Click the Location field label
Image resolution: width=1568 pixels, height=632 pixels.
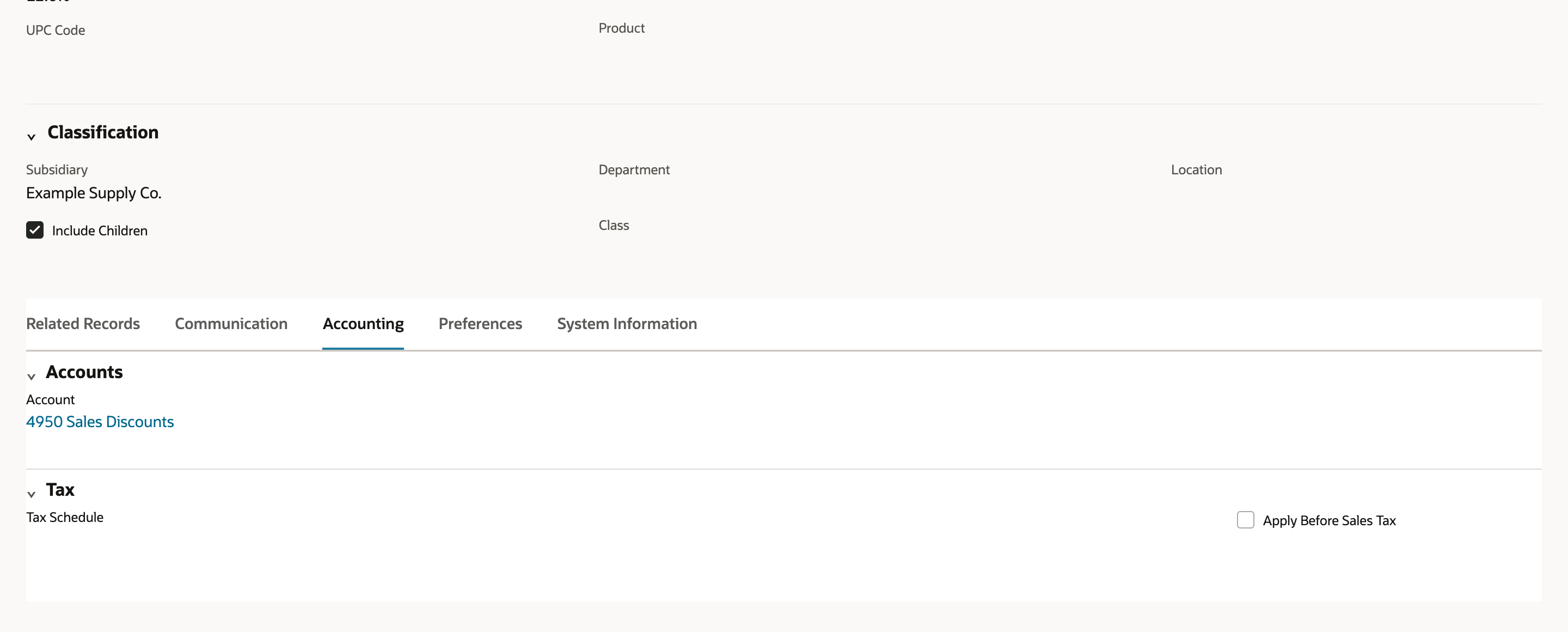pos(1196,170)
